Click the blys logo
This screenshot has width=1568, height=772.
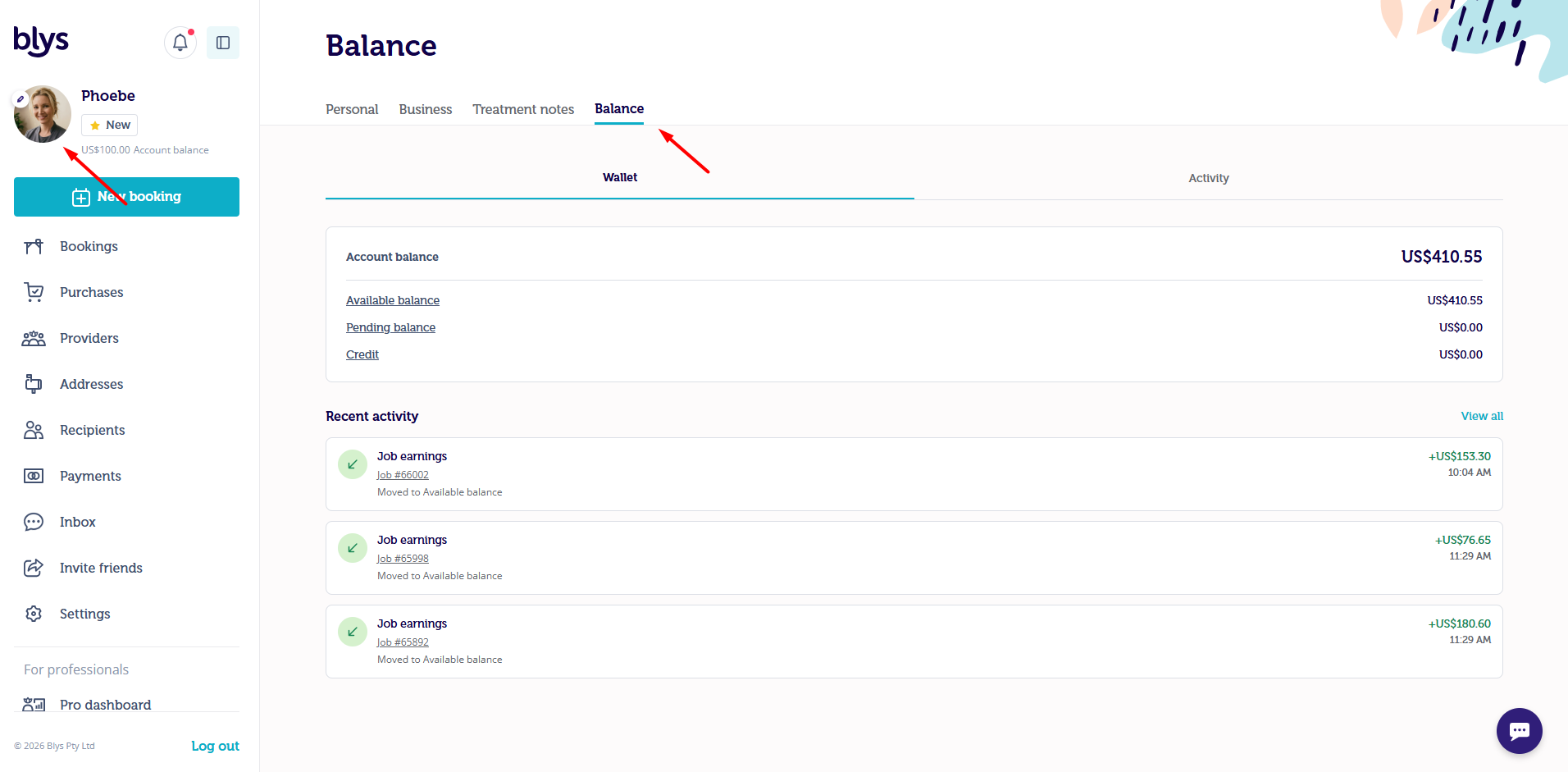pyautogui.click(x=41, y=41)
